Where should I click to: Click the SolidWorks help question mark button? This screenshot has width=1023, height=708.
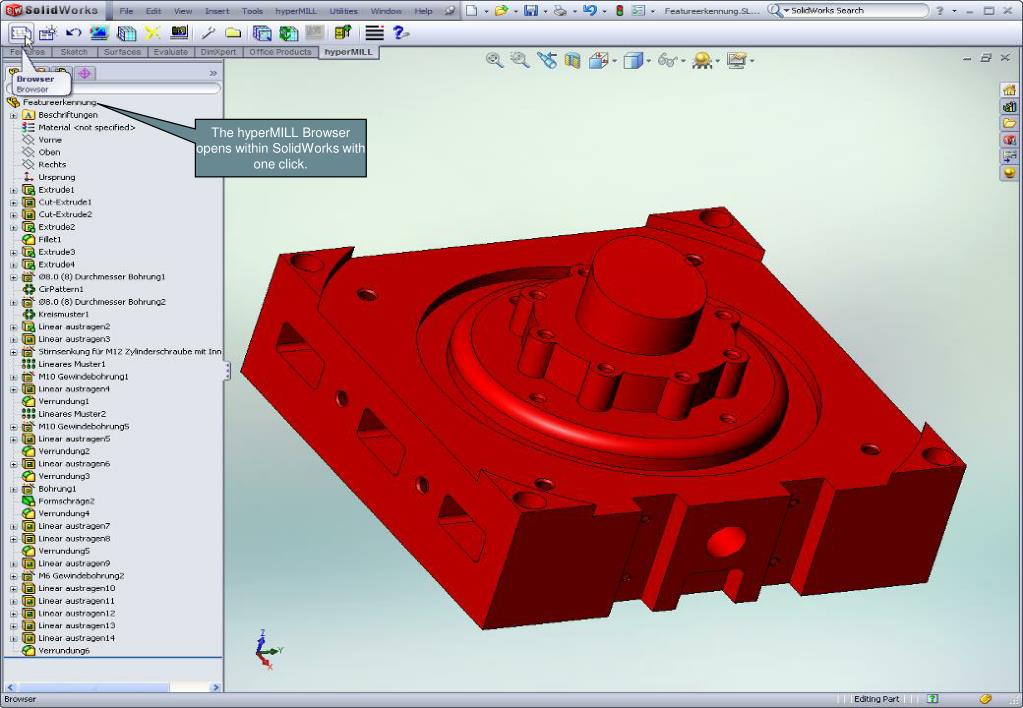pos(939,10)
